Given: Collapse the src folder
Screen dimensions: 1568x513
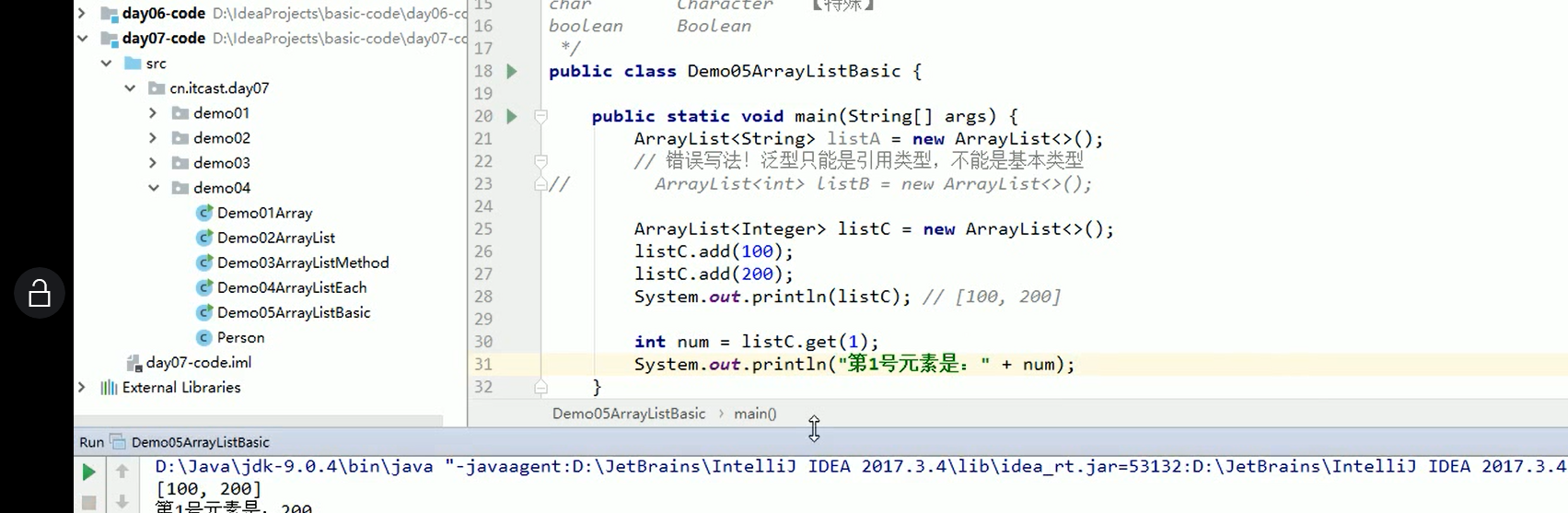Looking at the screenshot, I should [106, 63].
